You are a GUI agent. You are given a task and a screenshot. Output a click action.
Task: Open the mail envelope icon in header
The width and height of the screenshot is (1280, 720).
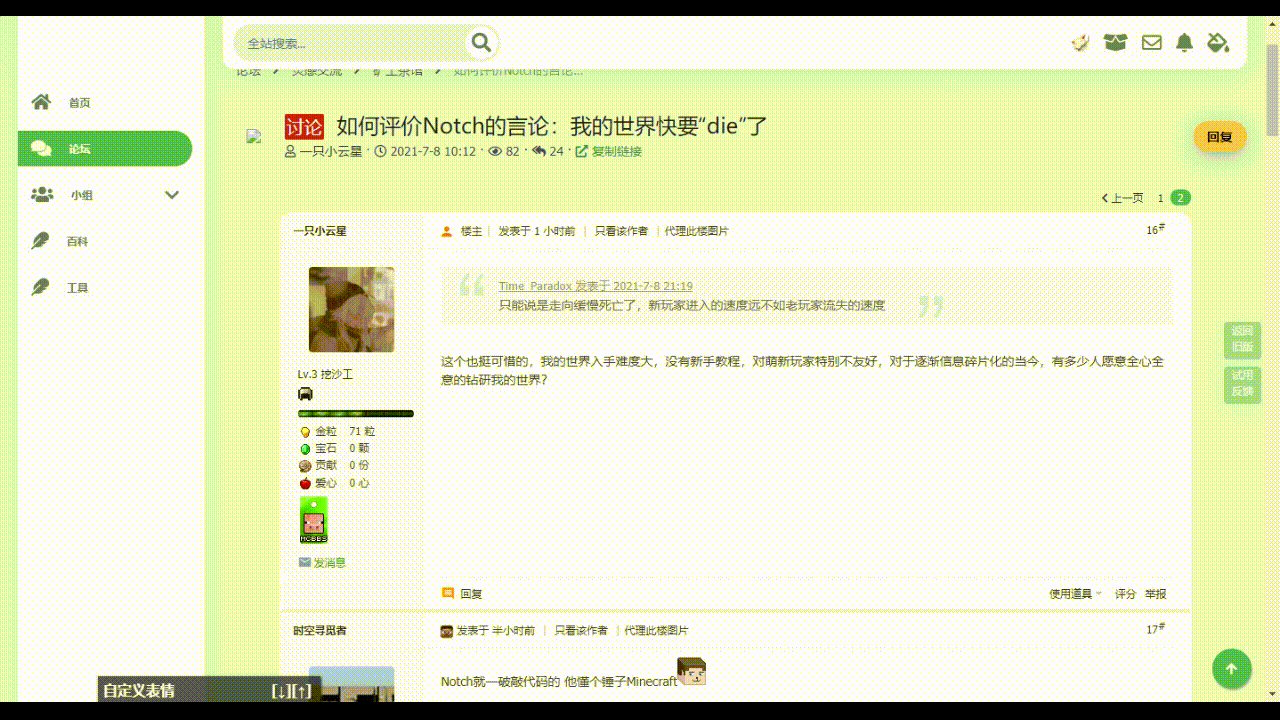(x=1152, y=42)
